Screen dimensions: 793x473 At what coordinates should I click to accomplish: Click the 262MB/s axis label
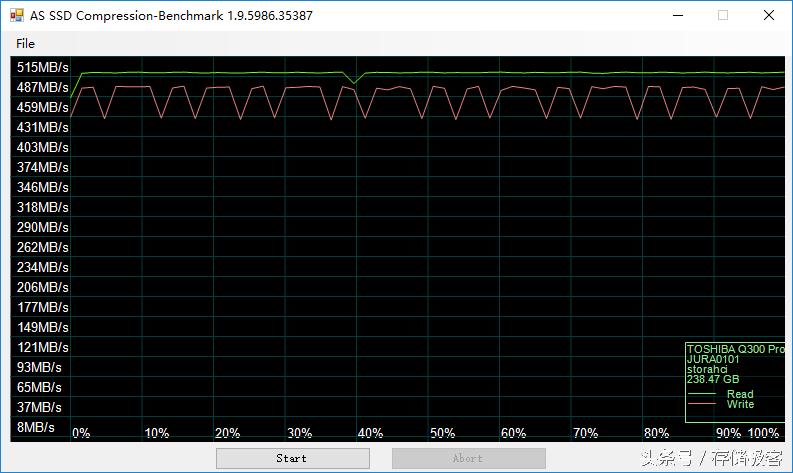click(x=42, y=247)
